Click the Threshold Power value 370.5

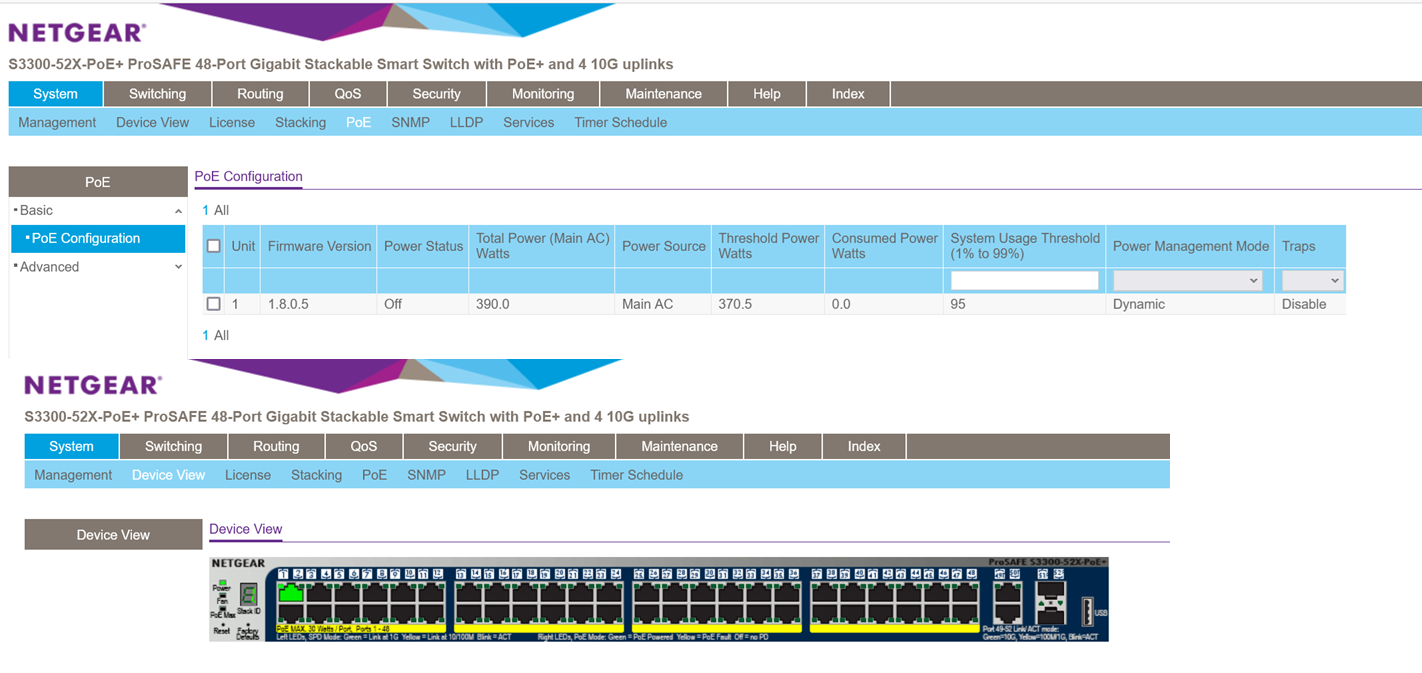tap(735, 304)
